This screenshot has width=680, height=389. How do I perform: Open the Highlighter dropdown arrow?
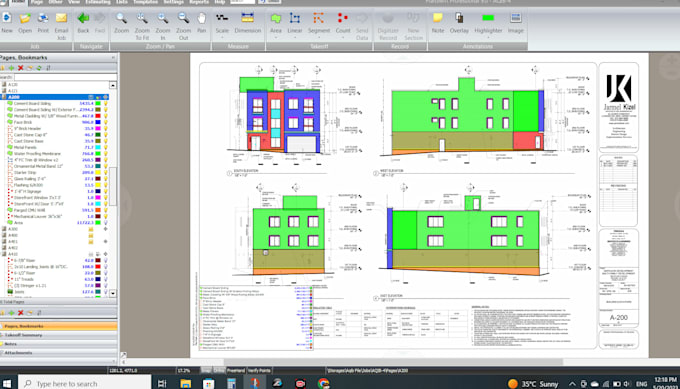click(x=488, y=38)
